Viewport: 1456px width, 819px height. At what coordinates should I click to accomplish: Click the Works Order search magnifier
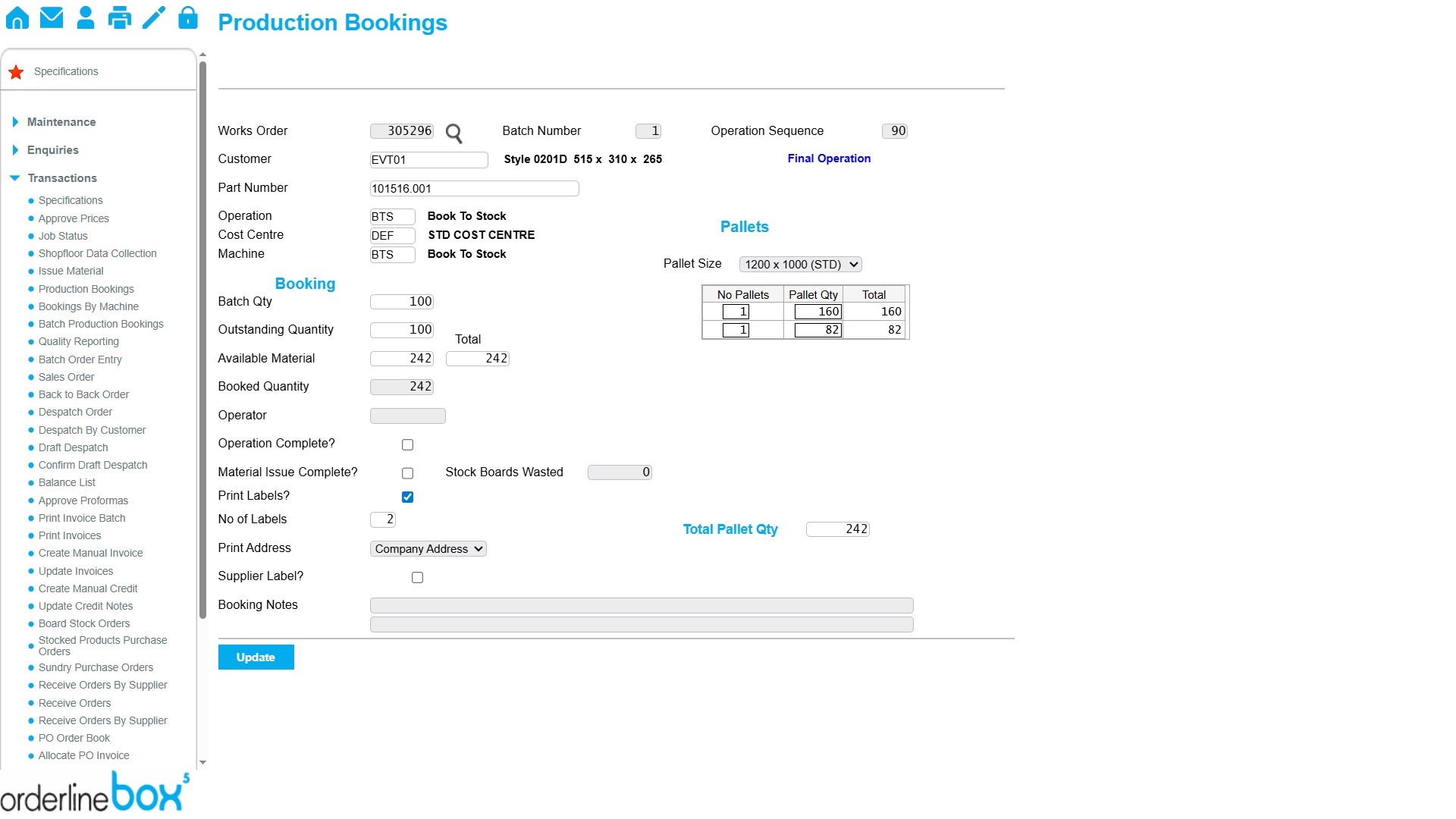[453, 133]
